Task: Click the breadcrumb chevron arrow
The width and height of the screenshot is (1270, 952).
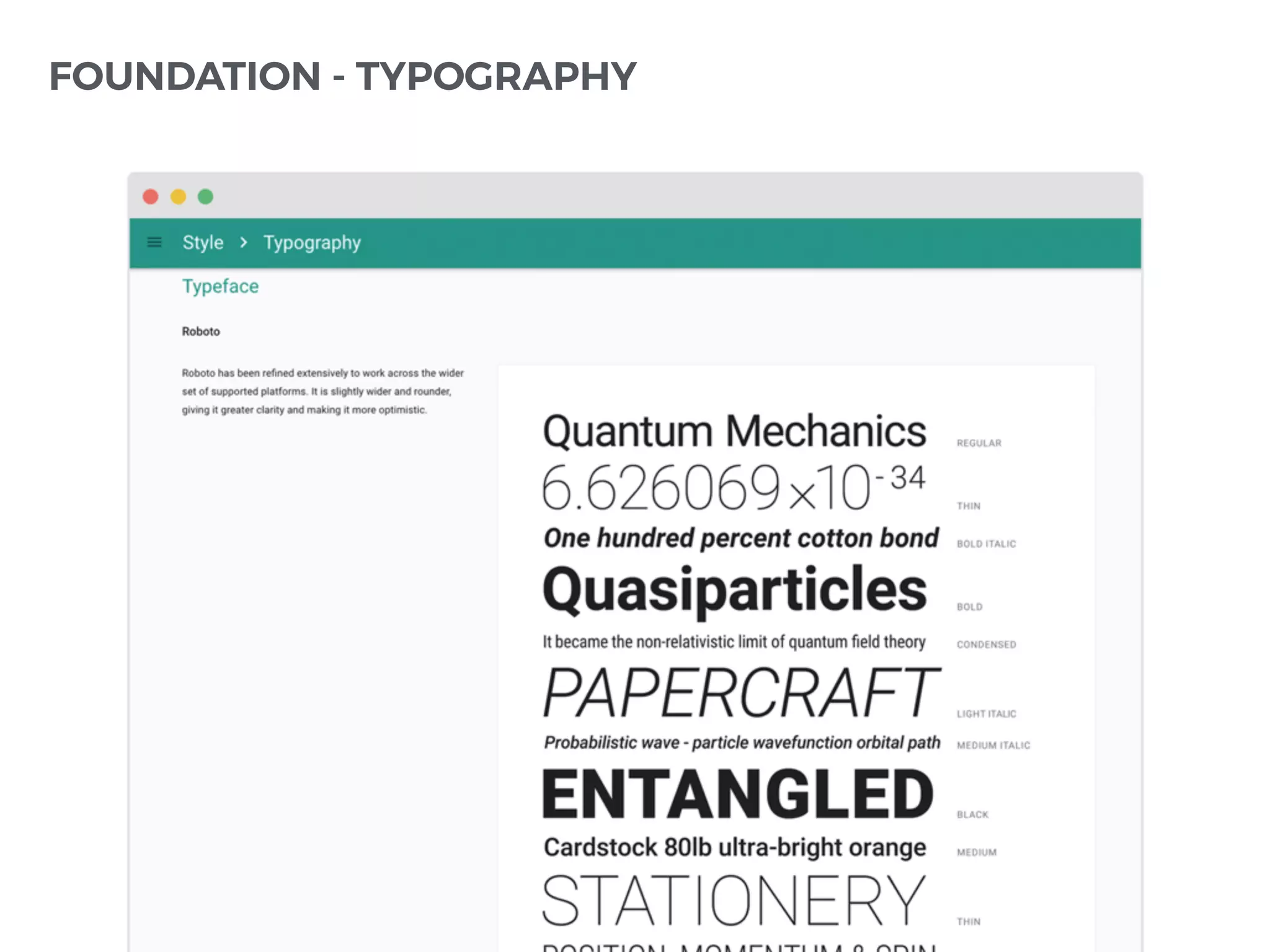Action: 244,242
